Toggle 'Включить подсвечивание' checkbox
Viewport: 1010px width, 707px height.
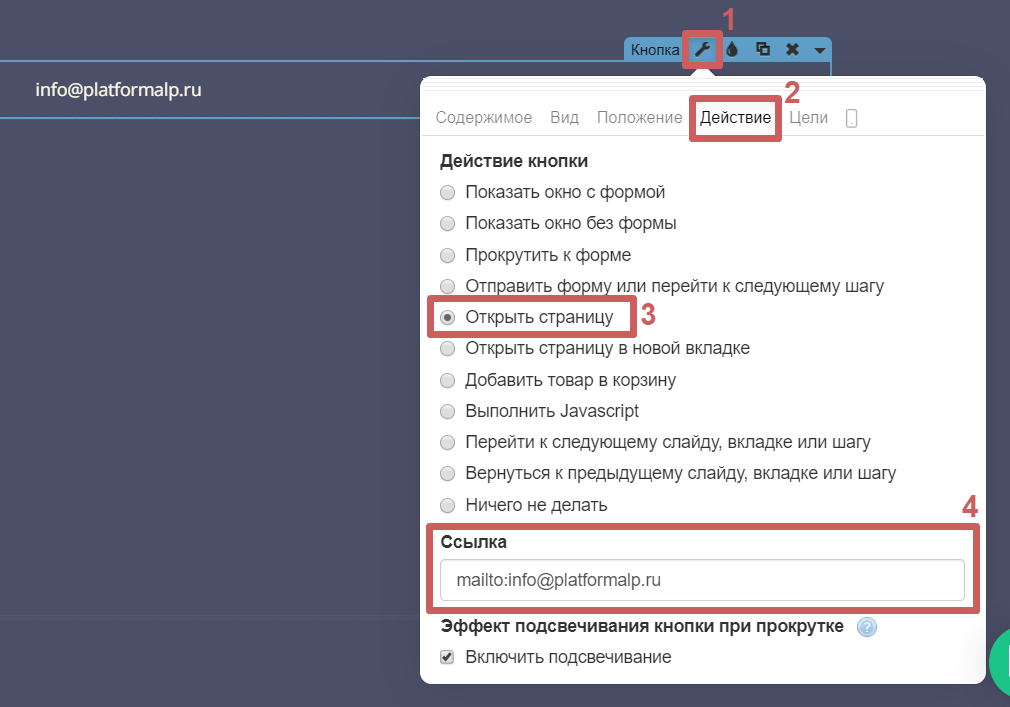pos(448,657)
